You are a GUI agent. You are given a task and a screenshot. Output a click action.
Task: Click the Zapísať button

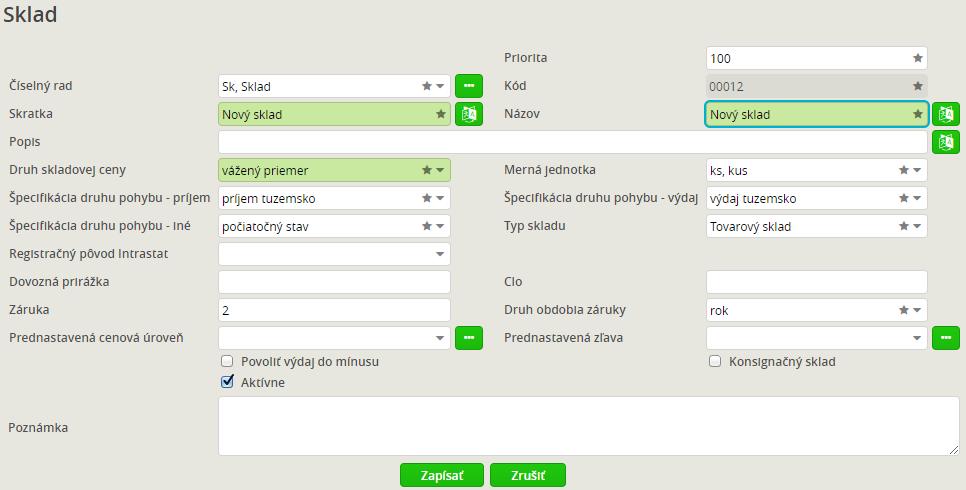coord(442,475)
